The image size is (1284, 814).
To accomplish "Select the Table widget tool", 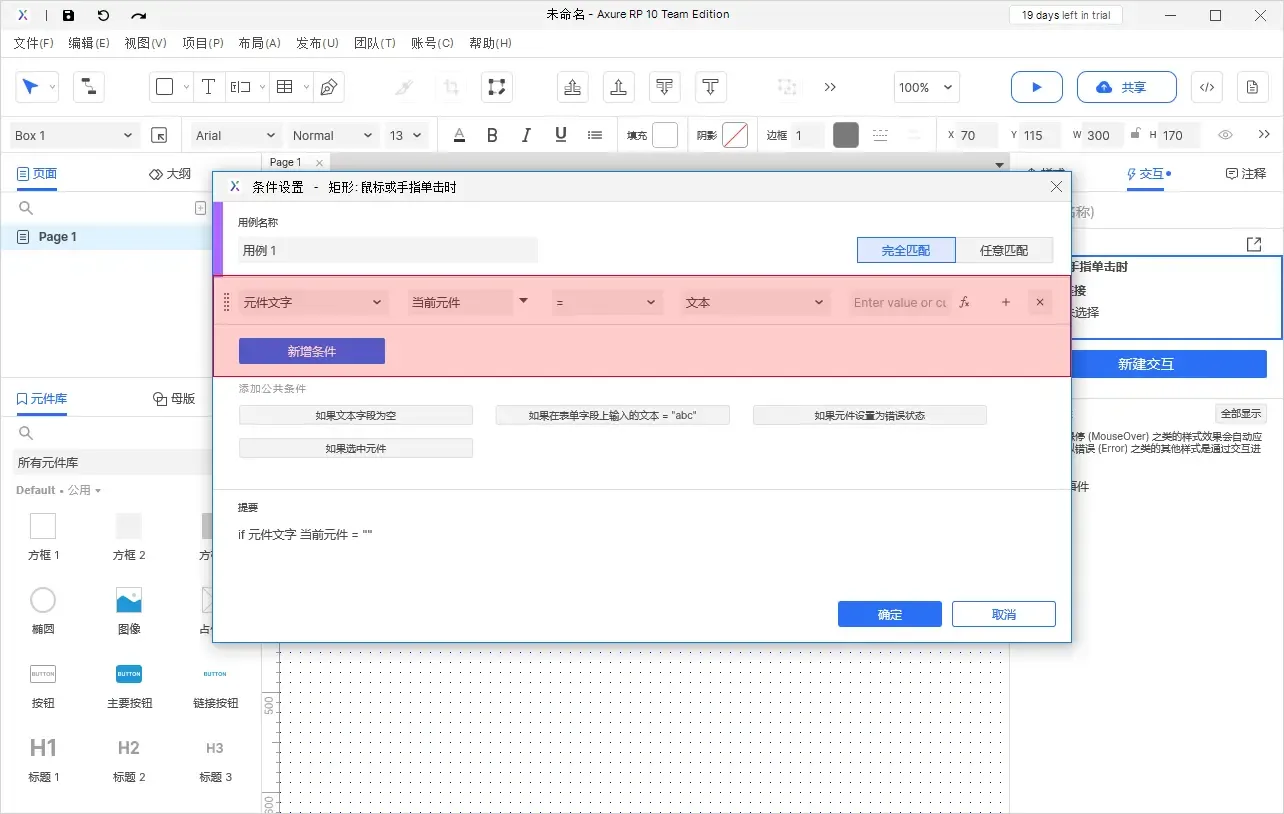I will coord(283,87).
